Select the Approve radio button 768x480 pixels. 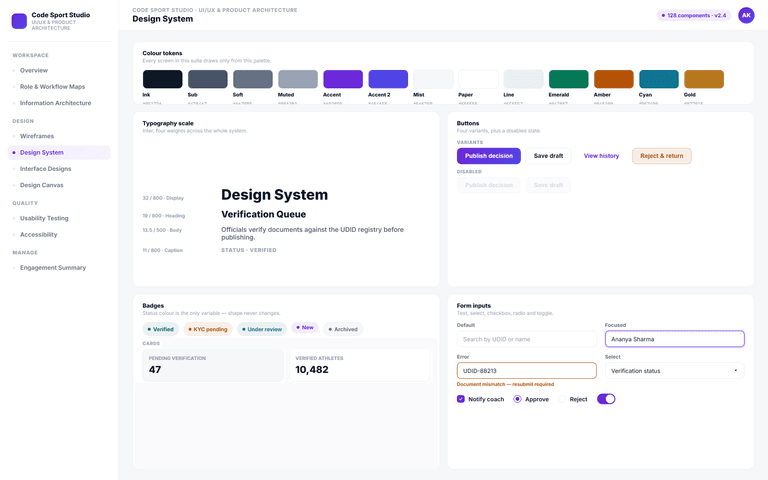(x=517, y=399)
